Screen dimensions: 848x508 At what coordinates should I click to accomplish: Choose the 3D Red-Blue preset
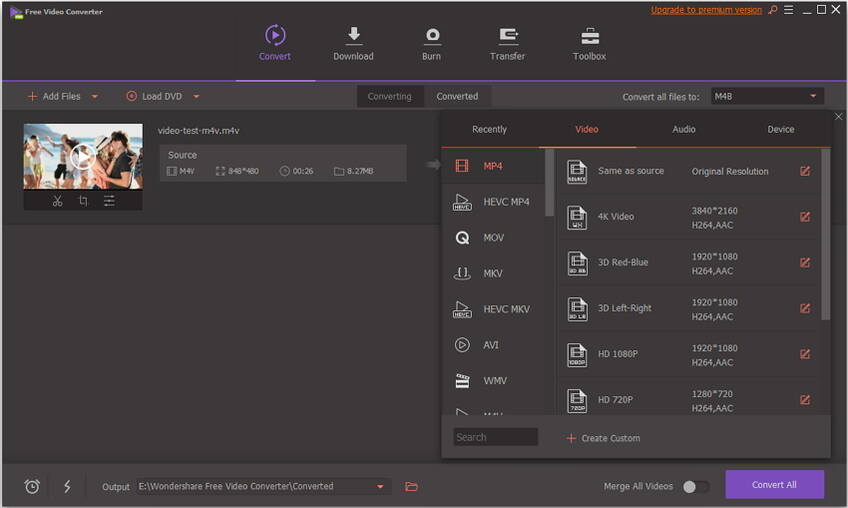point(687,262)
